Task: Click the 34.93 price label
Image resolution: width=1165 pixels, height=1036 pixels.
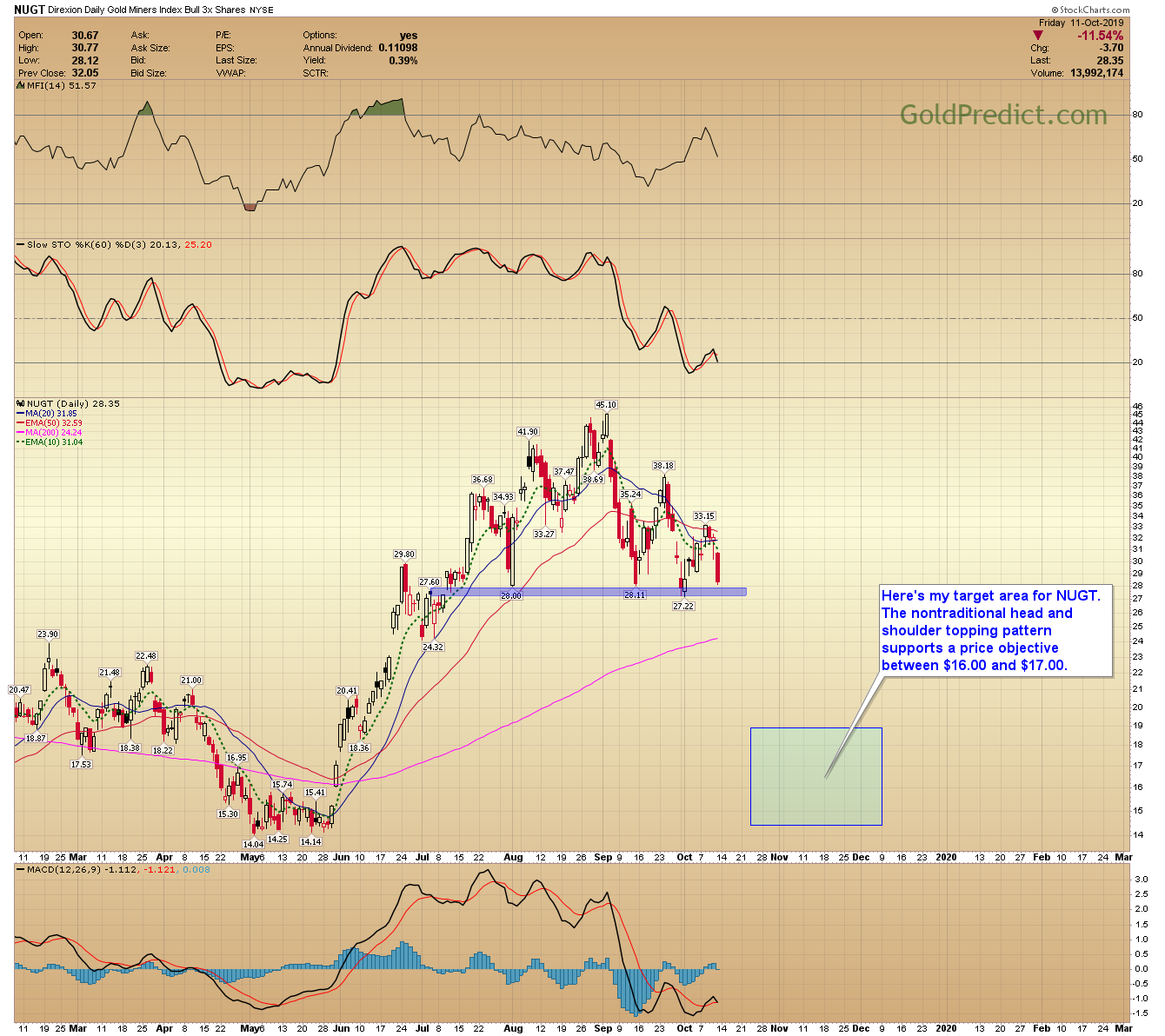Action: (x=503, y=496)
